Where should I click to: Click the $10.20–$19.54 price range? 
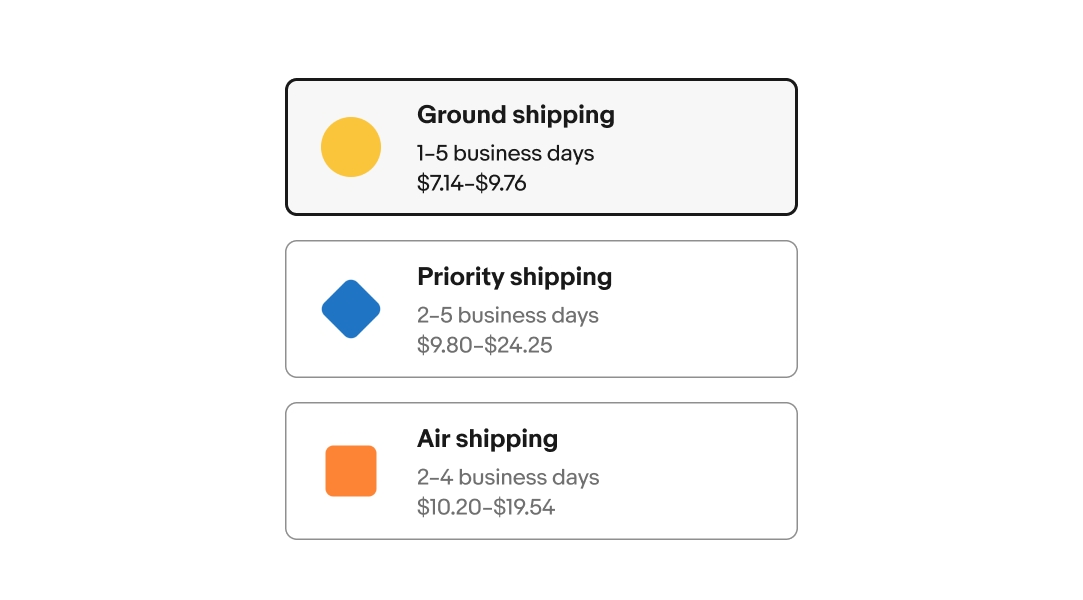tap(485, 508)
